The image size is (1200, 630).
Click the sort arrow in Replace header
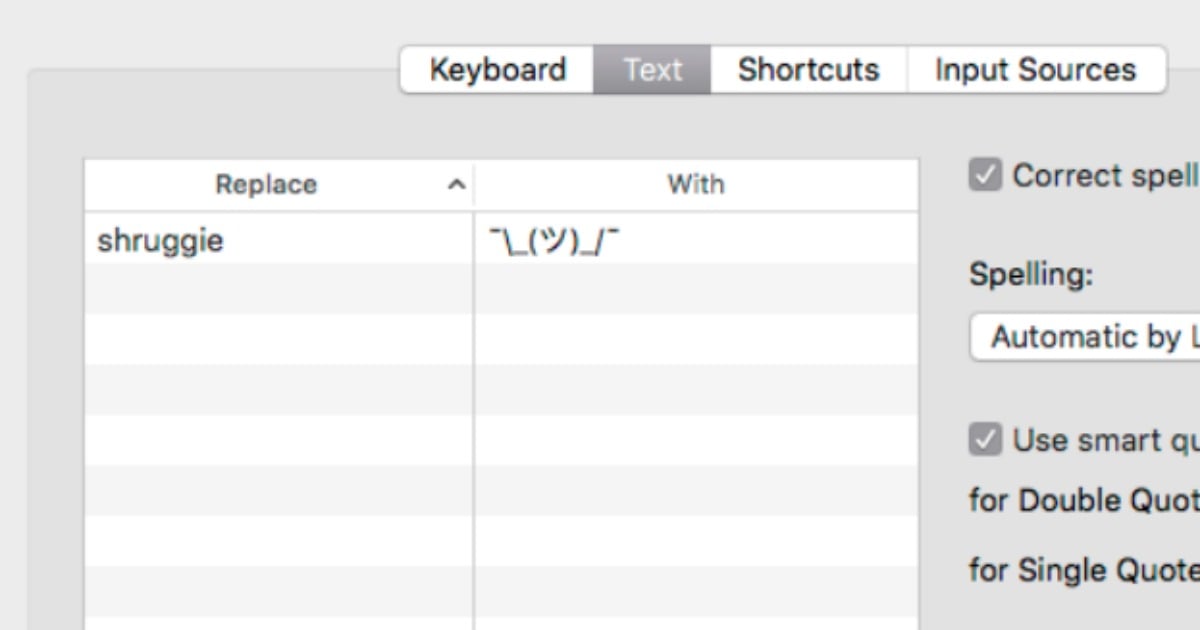456,185
